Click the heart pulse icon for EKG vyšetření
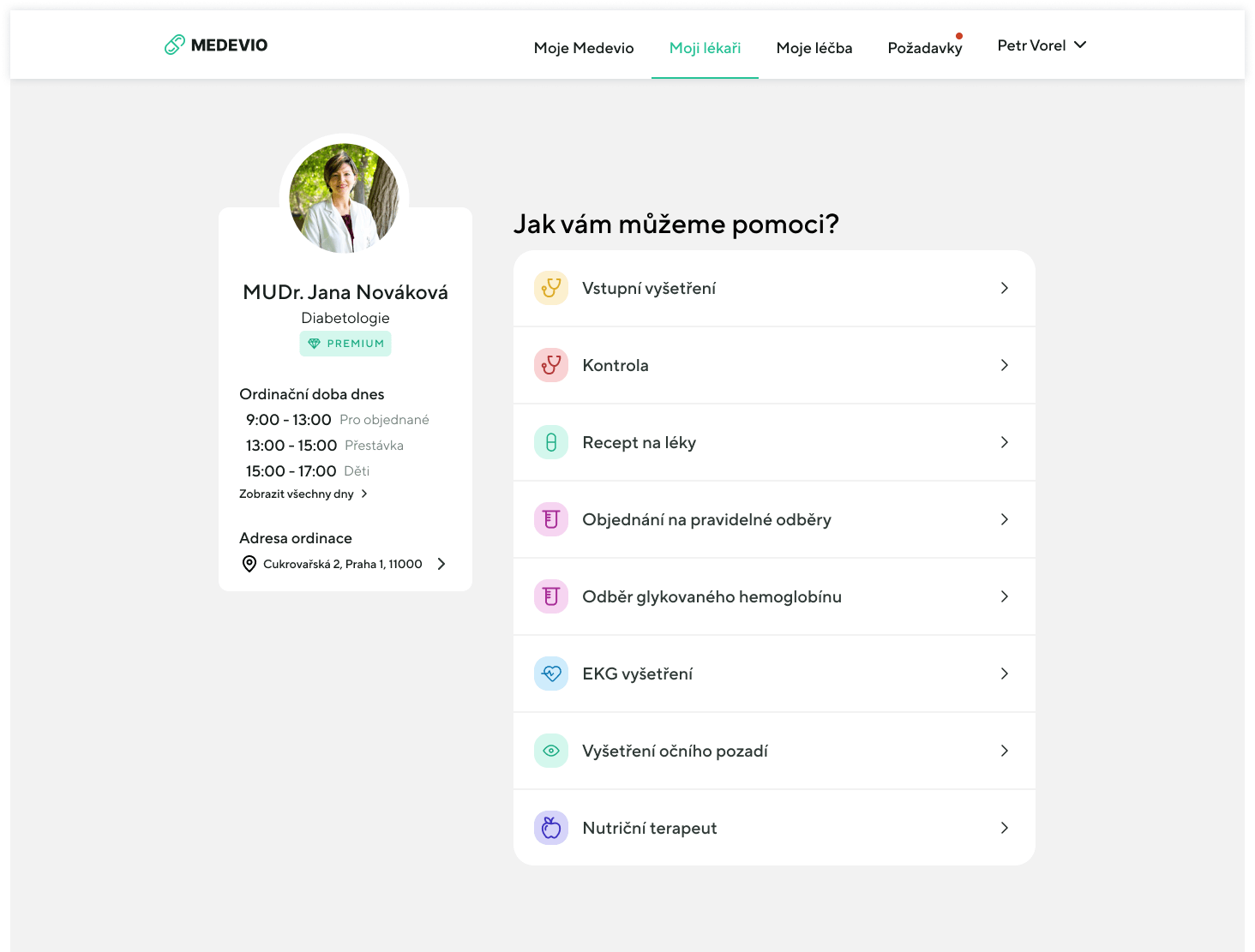 click(x=551, y=674)
